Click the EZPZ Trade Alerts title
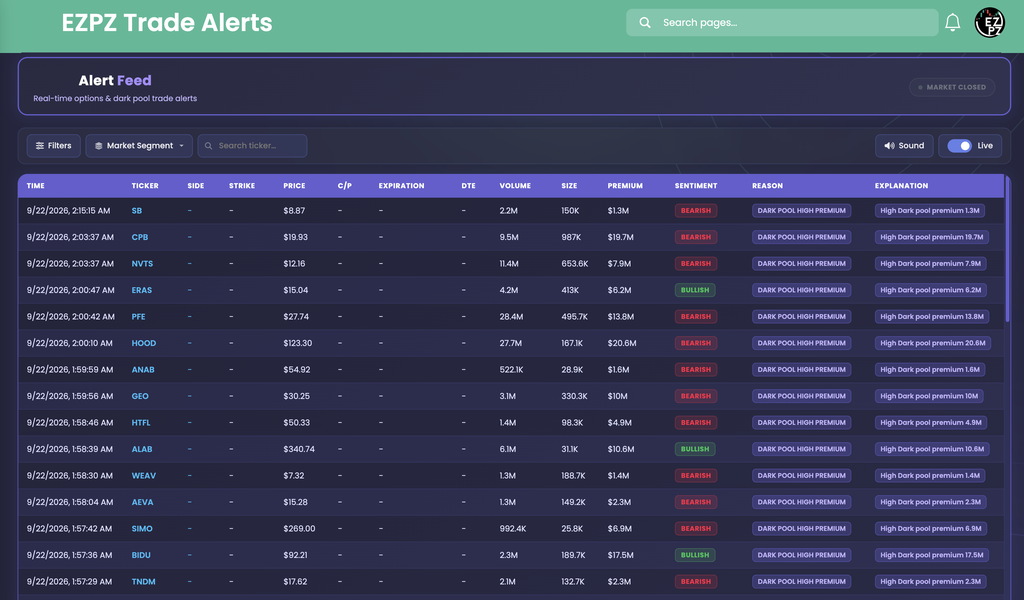Screen dimensions: 1024x600 [x=167, y=23]
